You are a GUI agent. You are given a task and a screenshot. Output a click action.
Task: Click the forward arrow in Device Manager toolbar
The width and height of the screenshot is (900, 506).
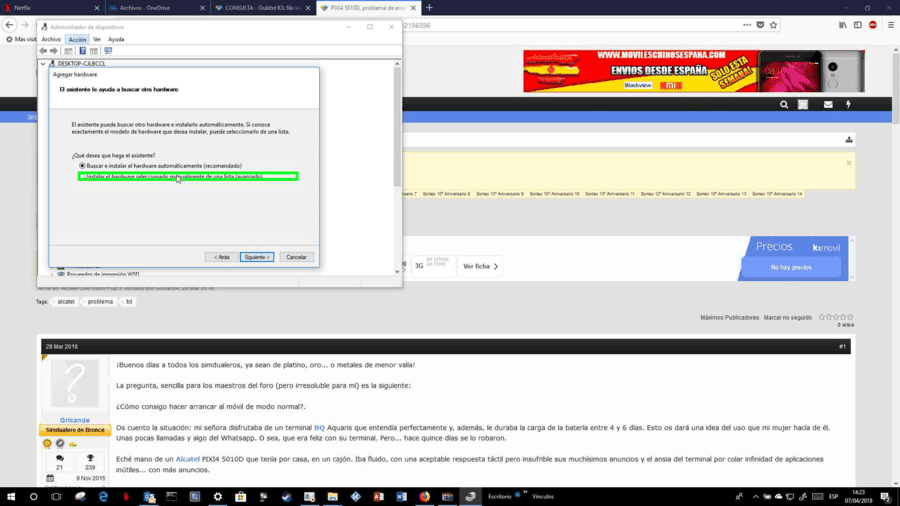click(54, 51)
